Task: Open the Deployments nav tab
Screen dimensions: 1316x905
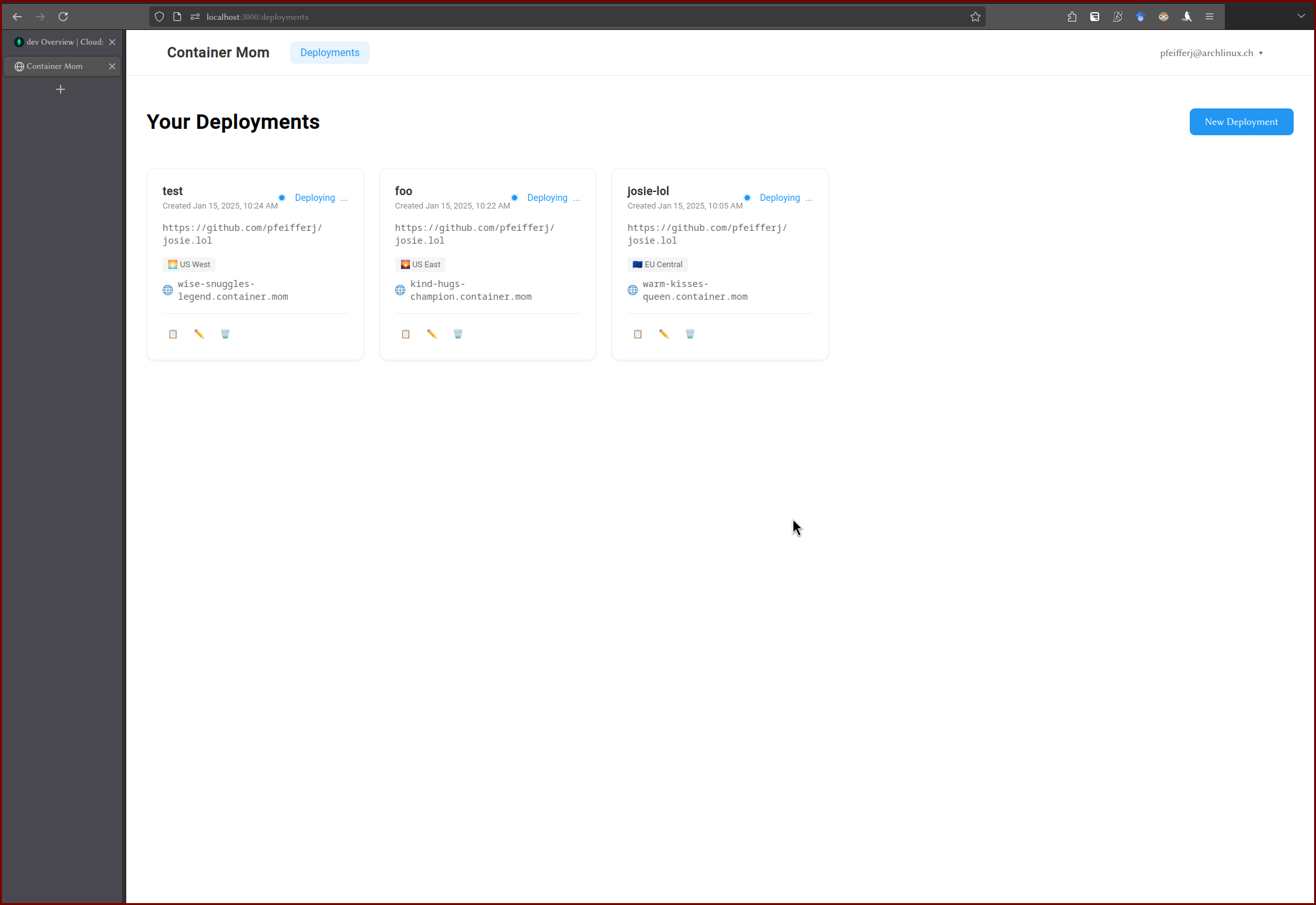Action: [x=330, y=53]
